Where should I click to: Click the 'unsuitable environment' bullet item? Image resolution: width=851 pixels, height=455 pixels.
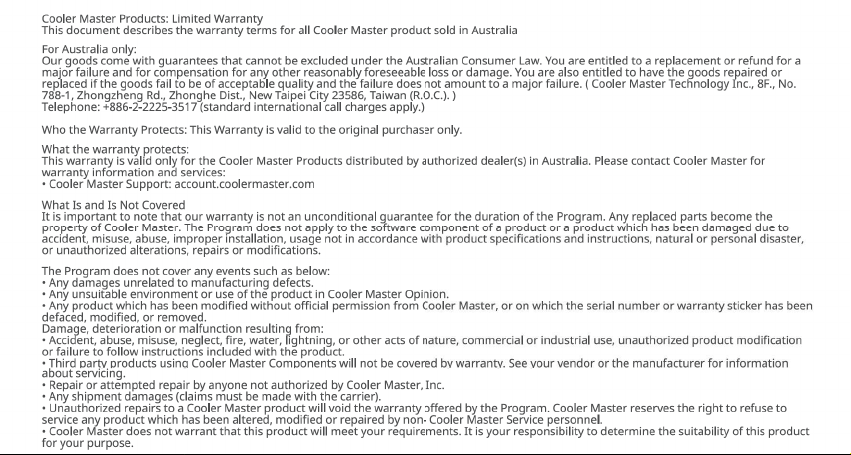245,294
